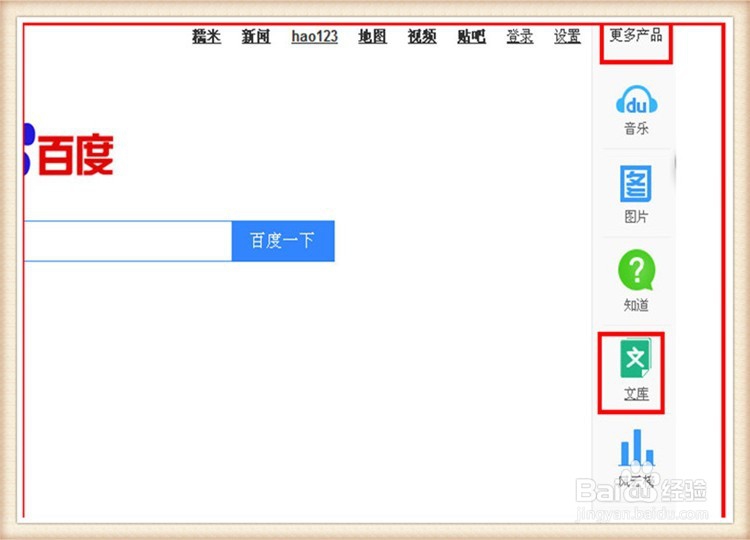Click the 音乐 label under headphones
Viewport: 750px width, 540px height.
[636, 128]
